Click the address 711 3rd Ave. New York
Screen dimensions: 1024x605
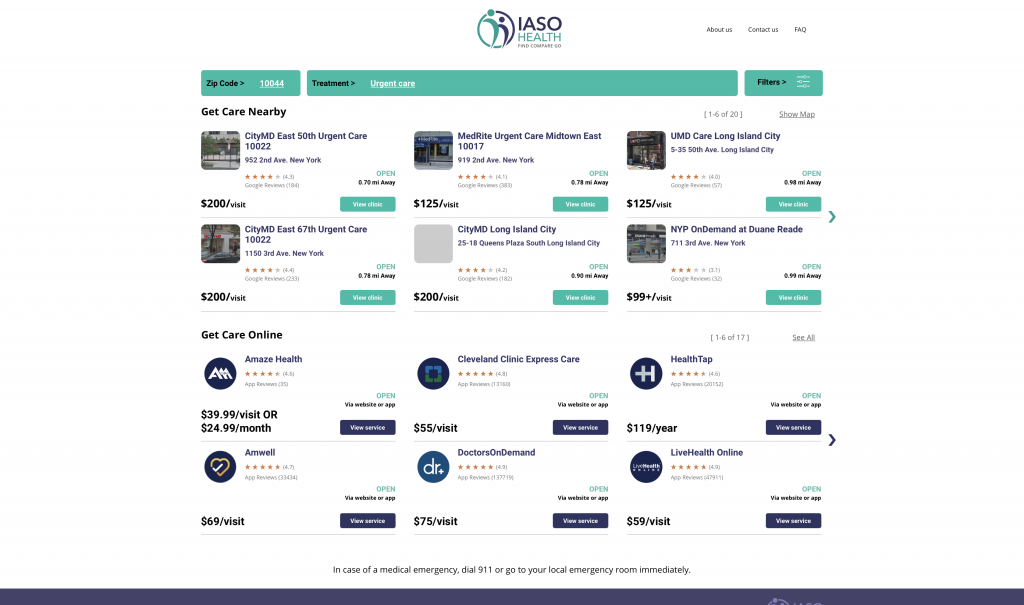[707, 243]
